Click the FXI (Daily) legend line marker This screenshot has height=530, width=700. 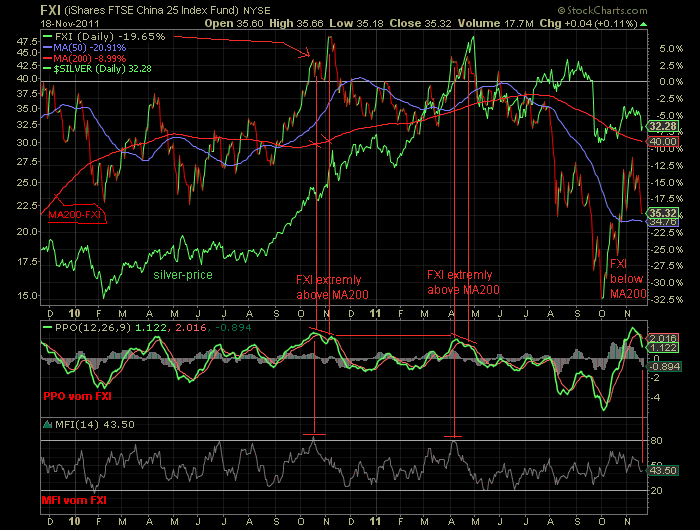click(x=50, y=37)
